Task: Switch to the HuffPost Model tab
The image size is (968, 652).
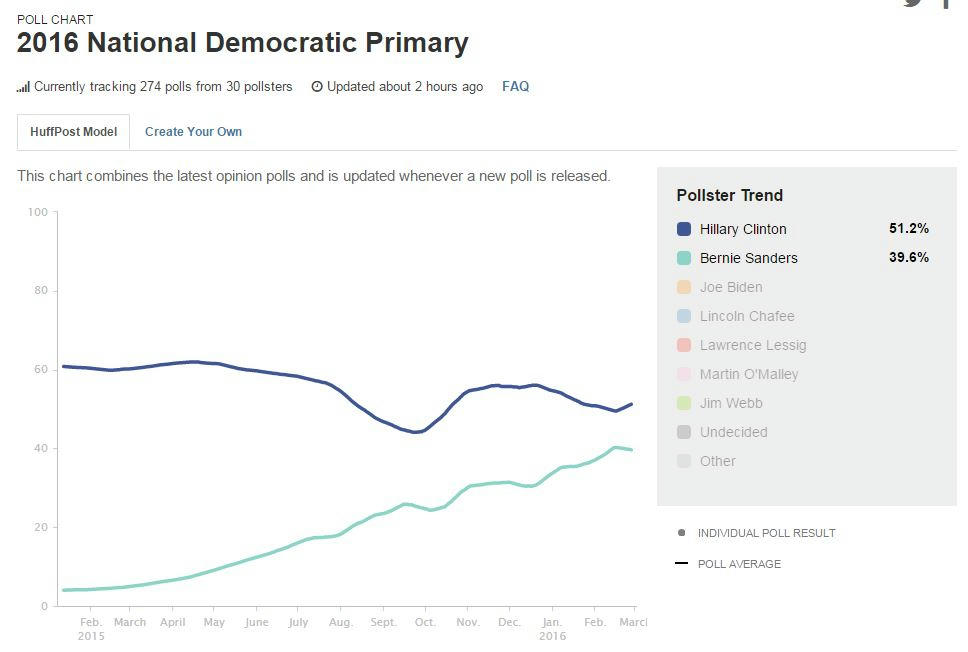Action: [74, 132]
